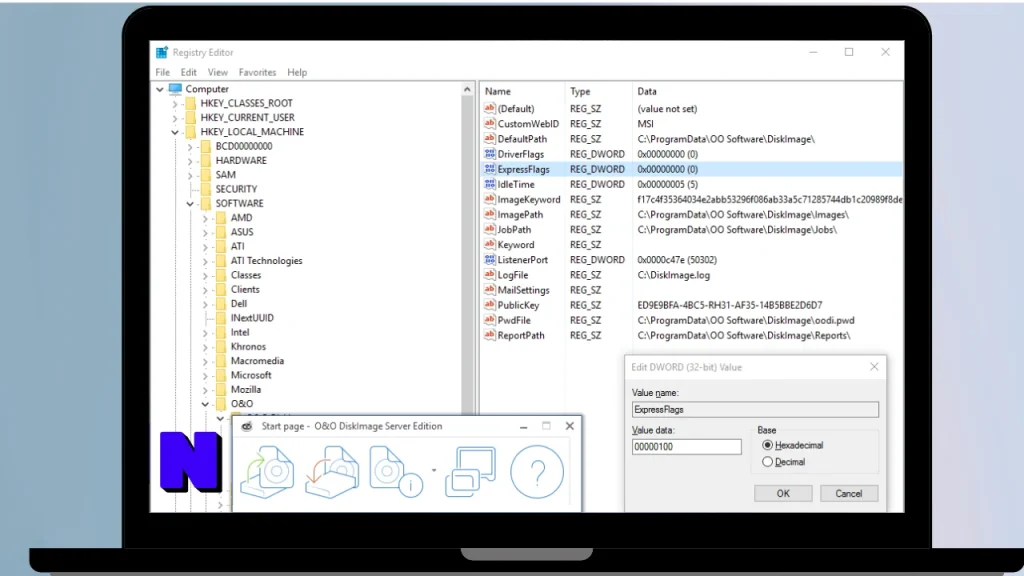Open the Edit menu
This screenshot has width=1024, height=576.
tap(189, 72)
